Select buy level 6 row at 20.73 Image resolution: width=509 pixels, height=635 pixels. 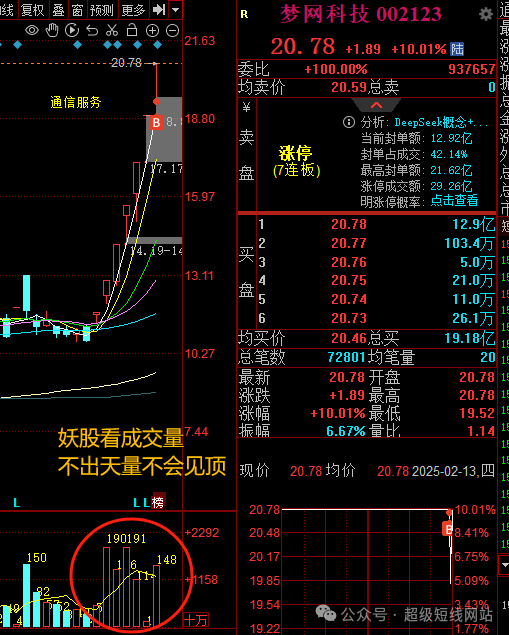coord(376,318)
